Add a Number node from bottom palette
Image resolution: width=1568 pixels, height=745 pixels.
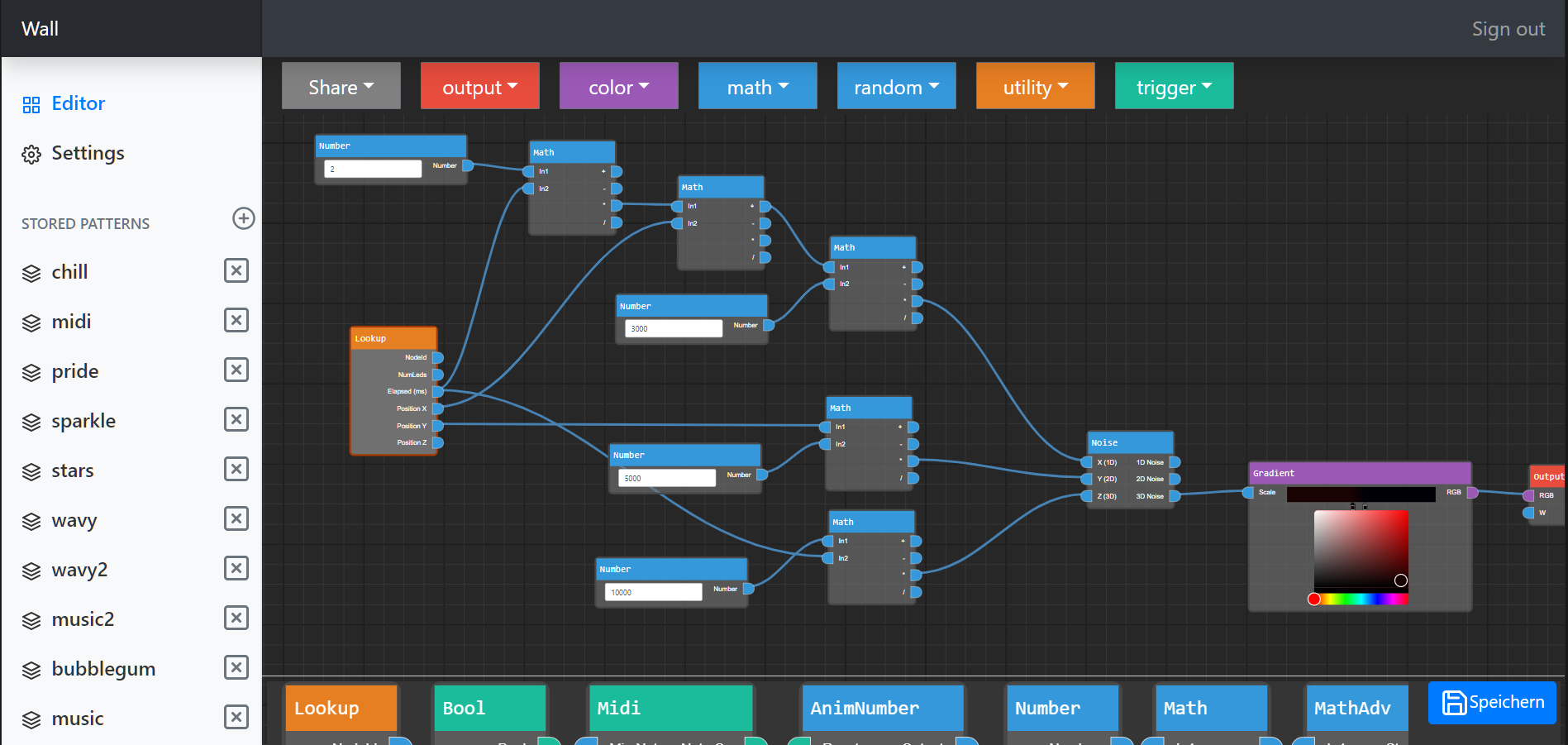tap(1063, 708)
